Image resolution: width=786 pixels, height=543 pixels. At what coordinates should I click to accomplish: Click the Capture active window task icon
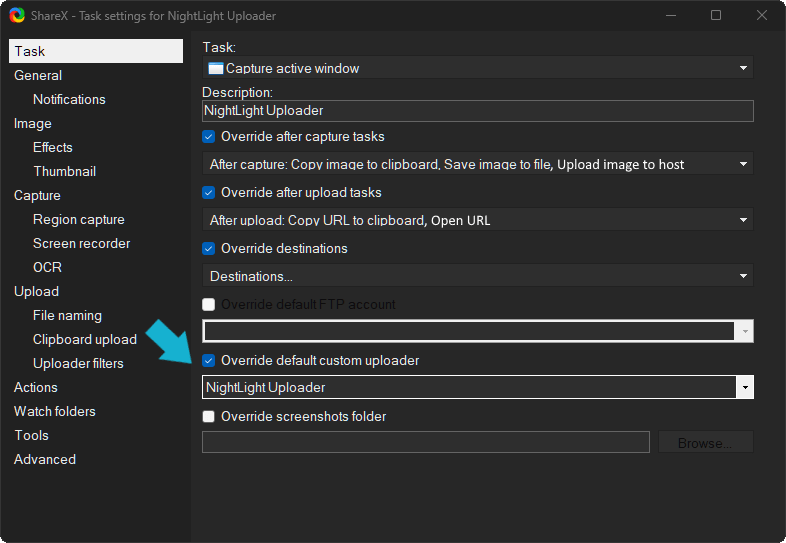point(215,68)
